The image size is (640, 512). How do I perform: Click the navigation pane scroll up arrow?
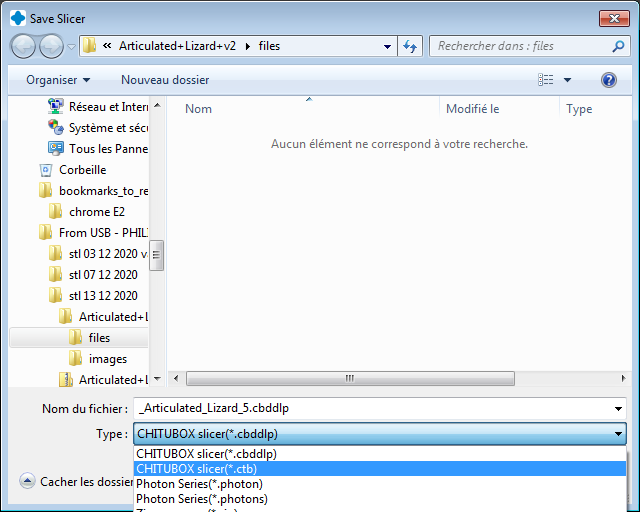pos(157,105)
